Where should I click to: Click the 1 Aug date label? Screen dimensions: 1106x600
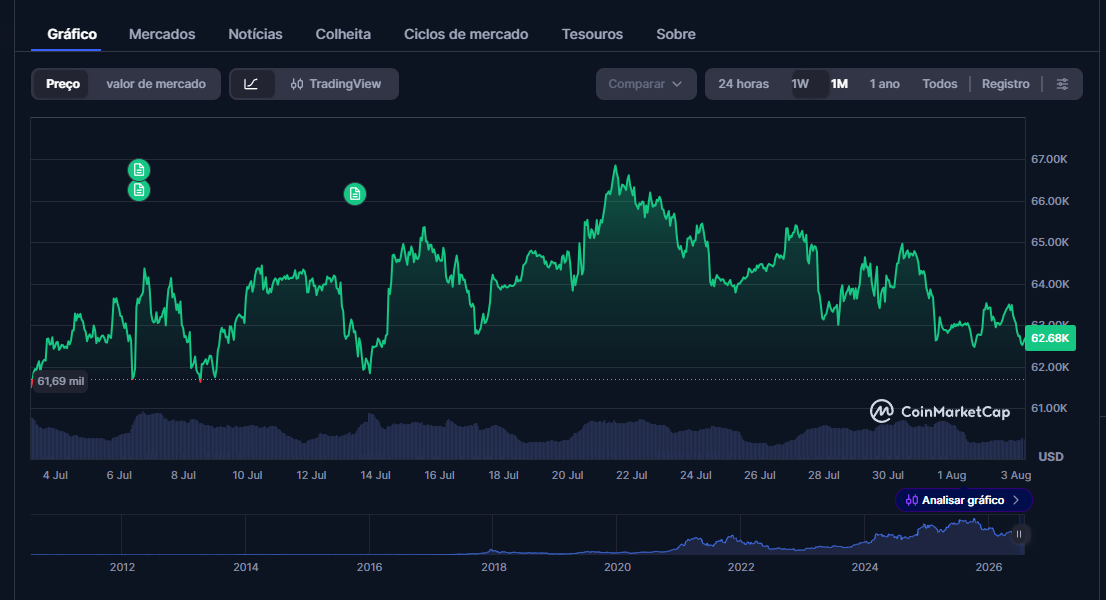(952, 475)
